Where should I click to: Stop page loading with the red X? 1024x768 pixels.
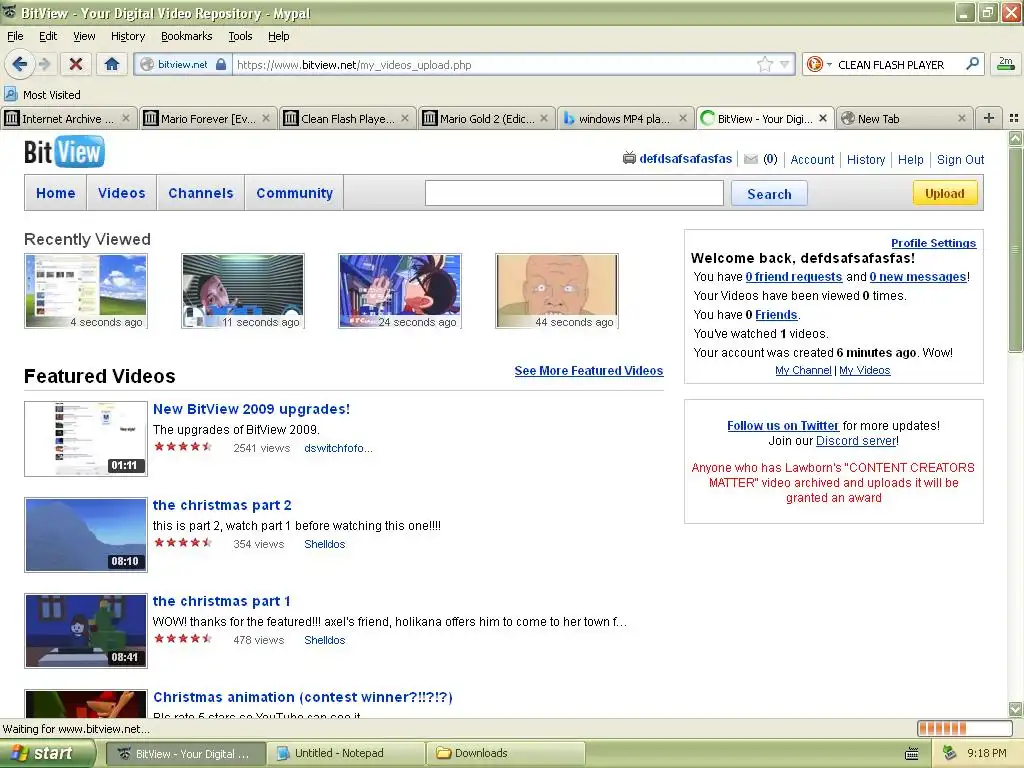pos(76,64)
